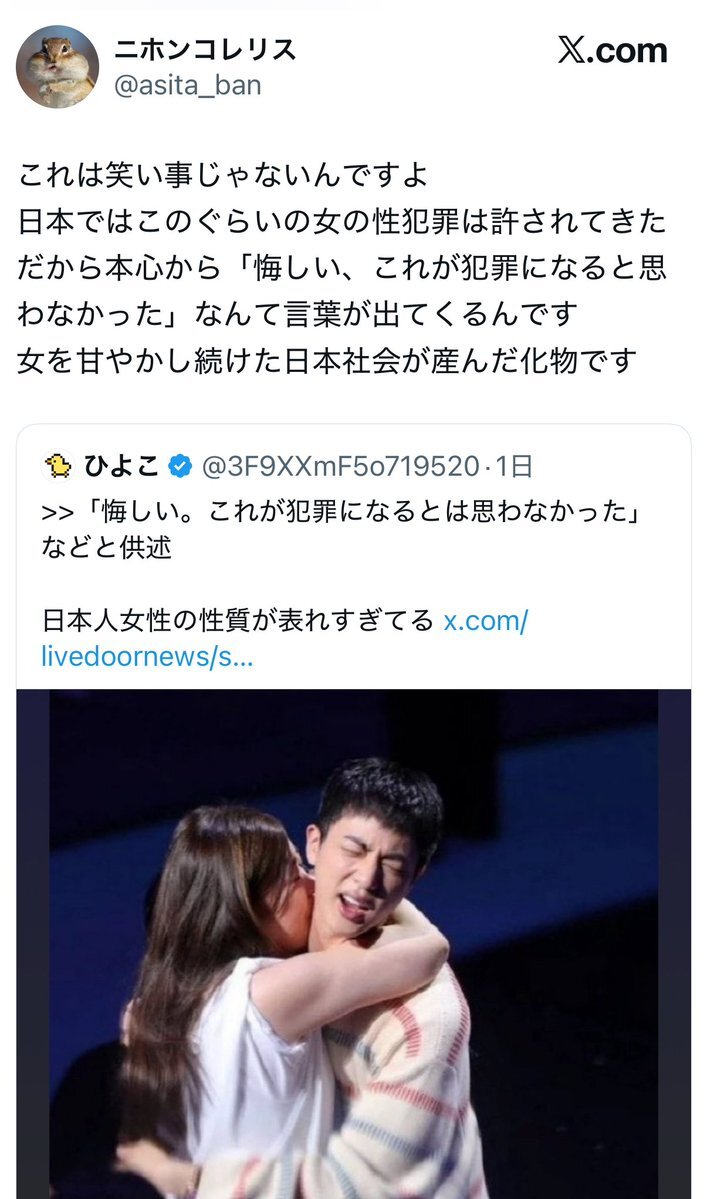The width and height of the screenshot is (707, 1199).
Task: Click the line 女を甘やかし続けた日本社会が産んだ化物です
Action: pyautogui.click(x=327, y=360)
